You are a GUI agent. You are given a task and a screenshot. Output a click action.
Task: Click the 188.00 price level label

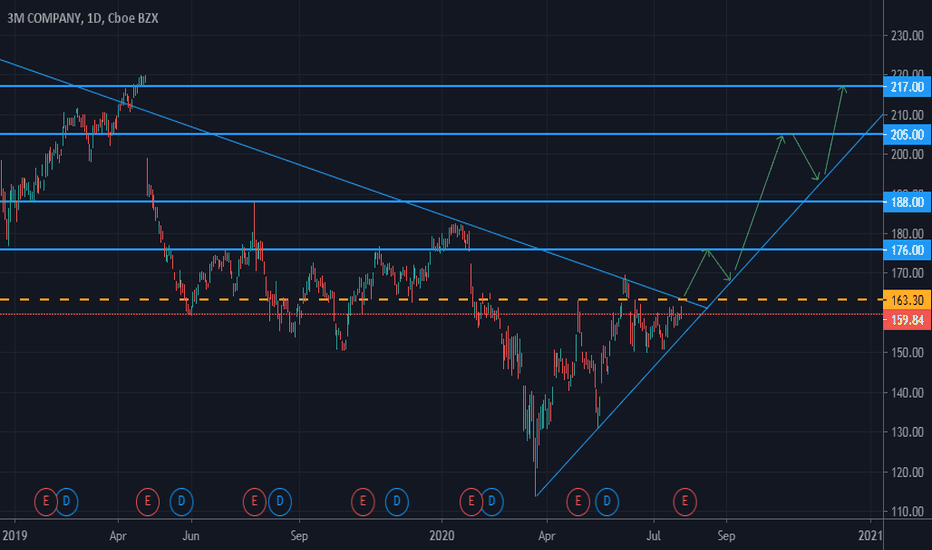pos(907,202)
